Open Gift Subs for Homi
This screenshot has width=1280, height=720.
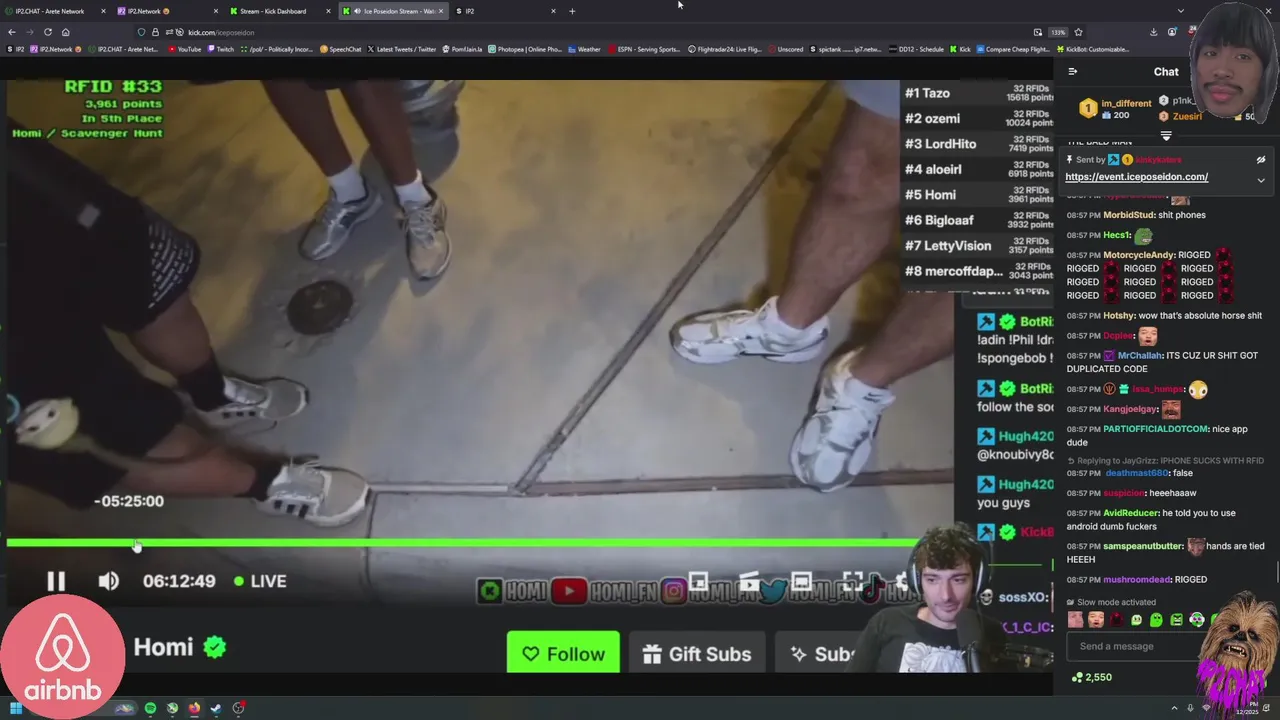697,654
